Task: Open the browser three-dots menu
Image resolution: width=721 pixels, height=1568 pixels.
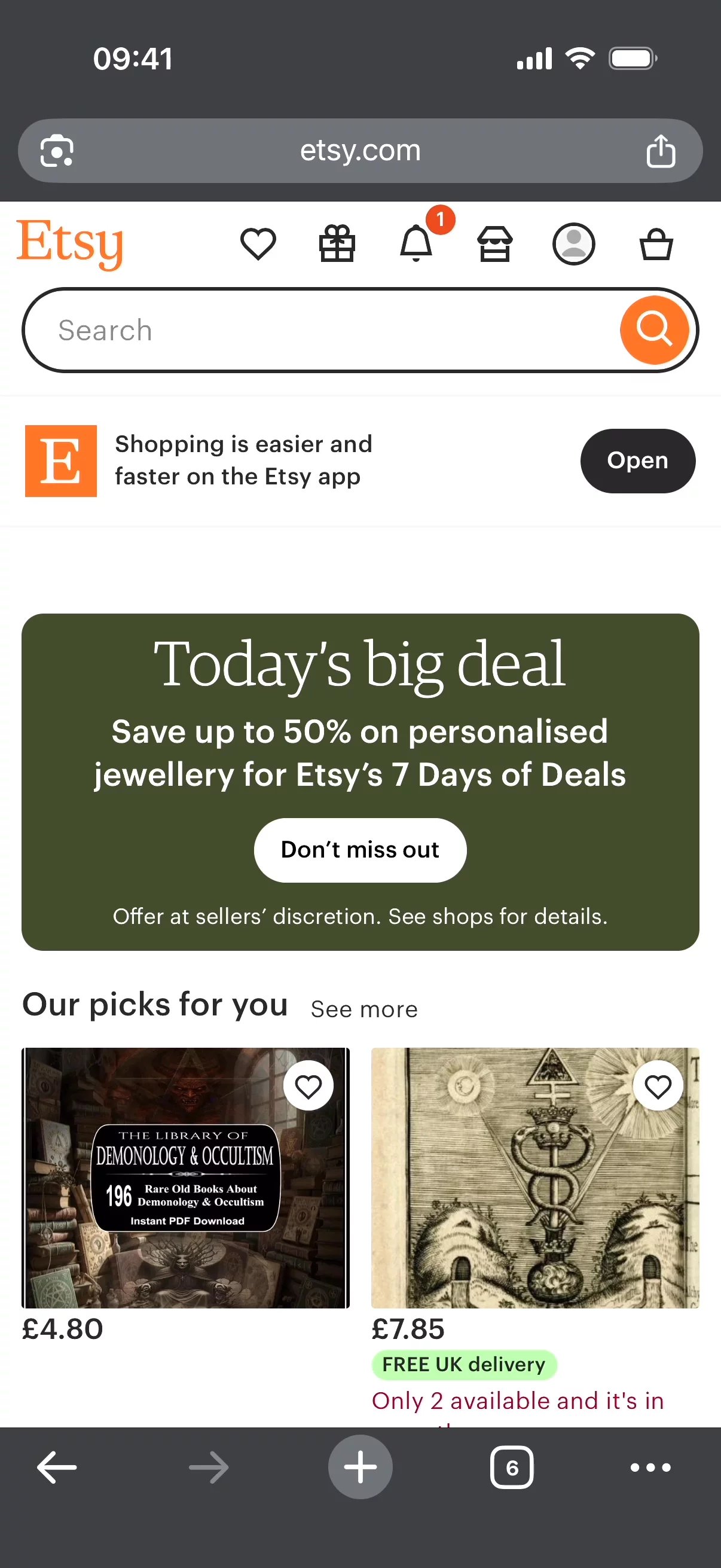Action: [x=650, y=1468]
